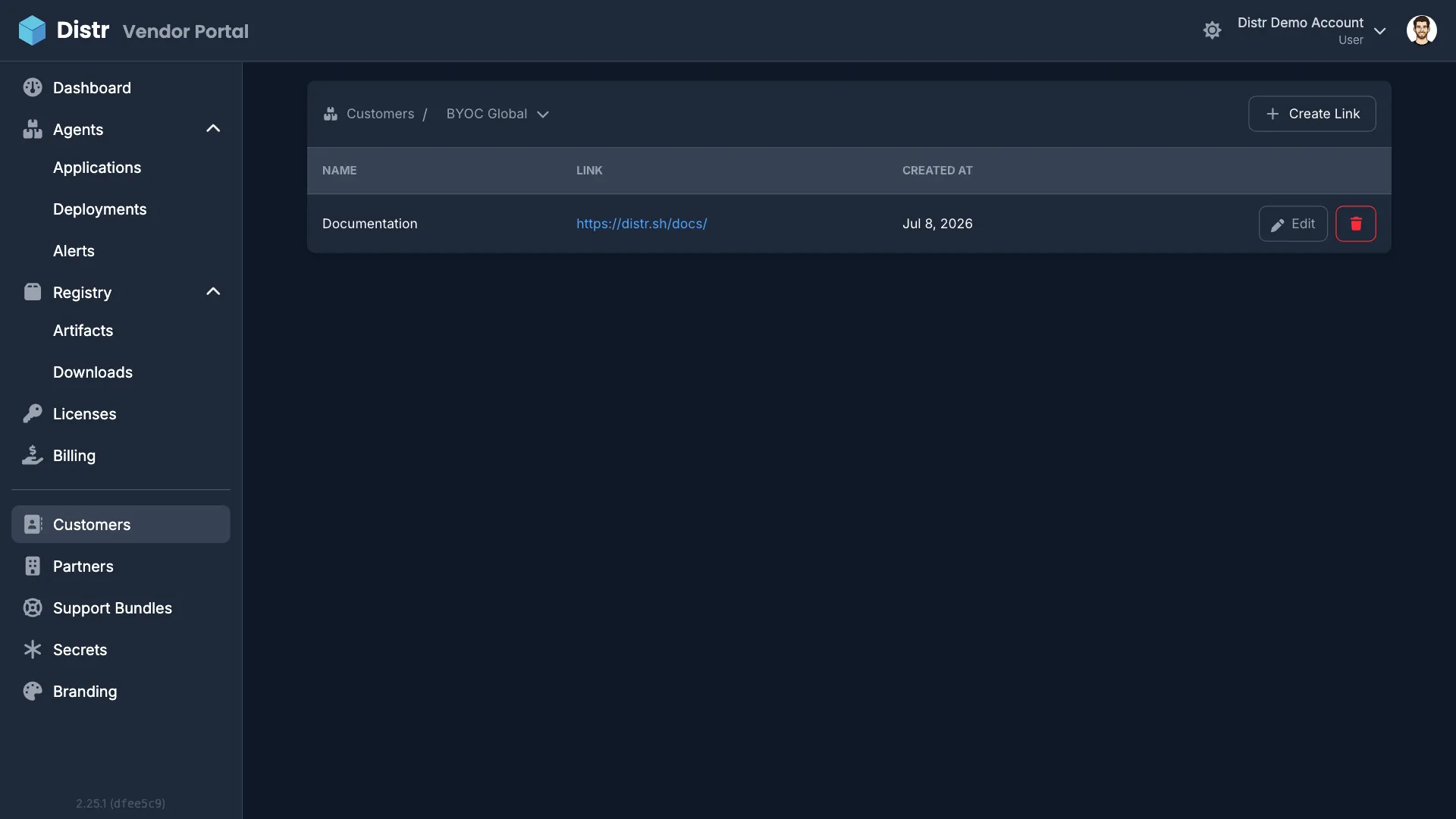Click the CREATED AT column header
This screenshot has height=819, width=1456.
pos(937,171)
